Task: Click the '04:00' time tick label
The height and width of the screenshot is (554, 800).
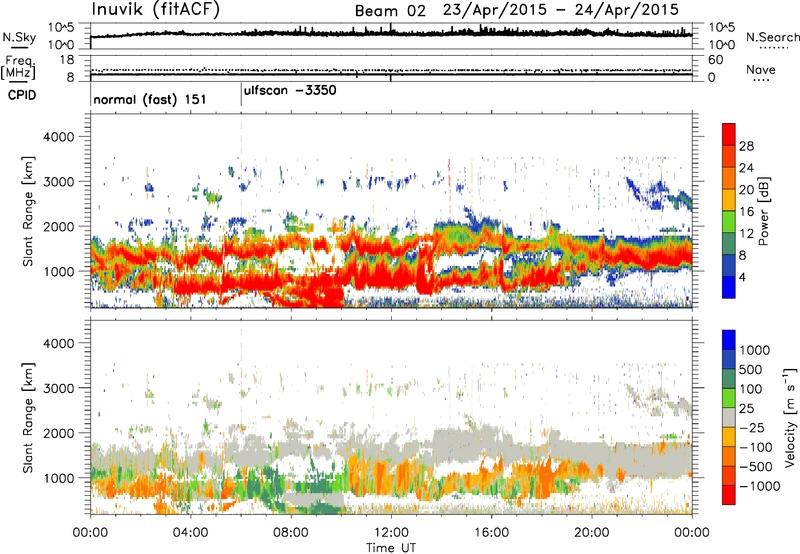Action: 190,533
